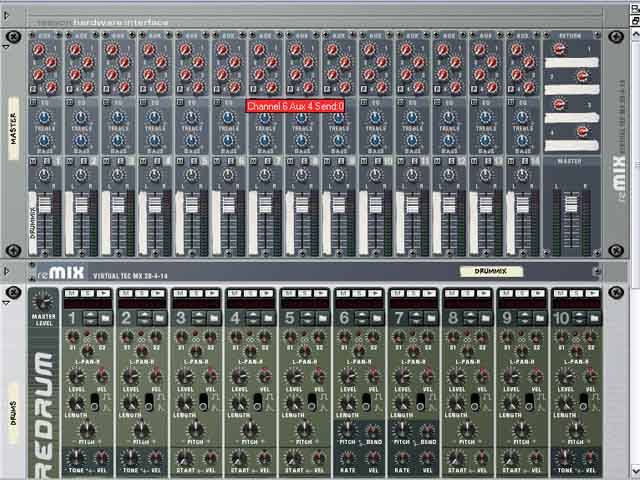Browse samples with Redrum channel 1 folder icon
Image resolution: width=640 pixels, height=480 pixels.
click(x=105, y=318)
